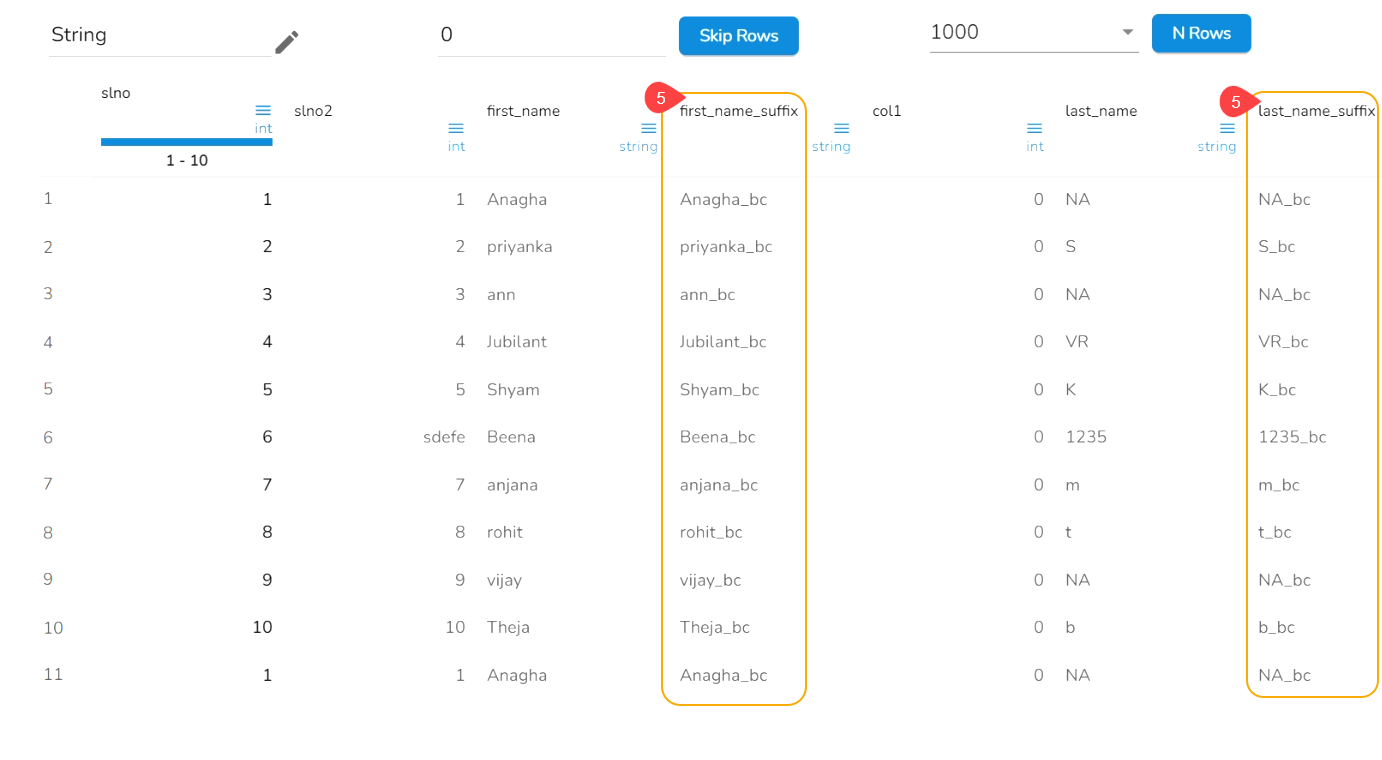Click red step badge on first_name_suffix column
Image resolution: width=1382 pixels, height=760 pixels.
(x=661, y=98)
